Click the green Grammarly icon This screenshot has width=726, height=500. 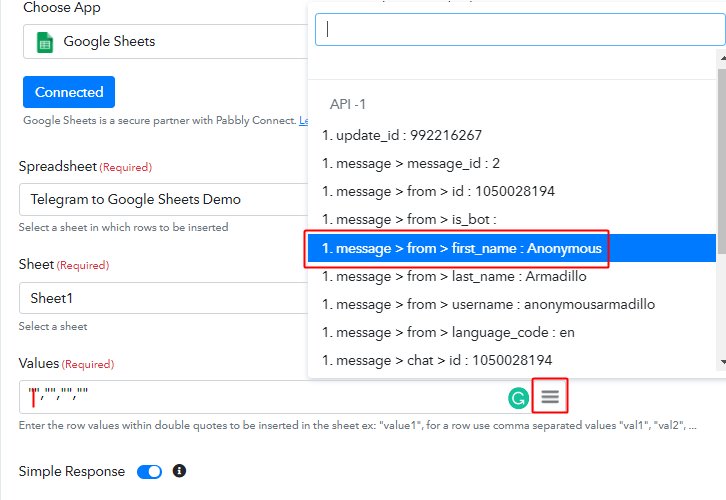click(518, 398)
